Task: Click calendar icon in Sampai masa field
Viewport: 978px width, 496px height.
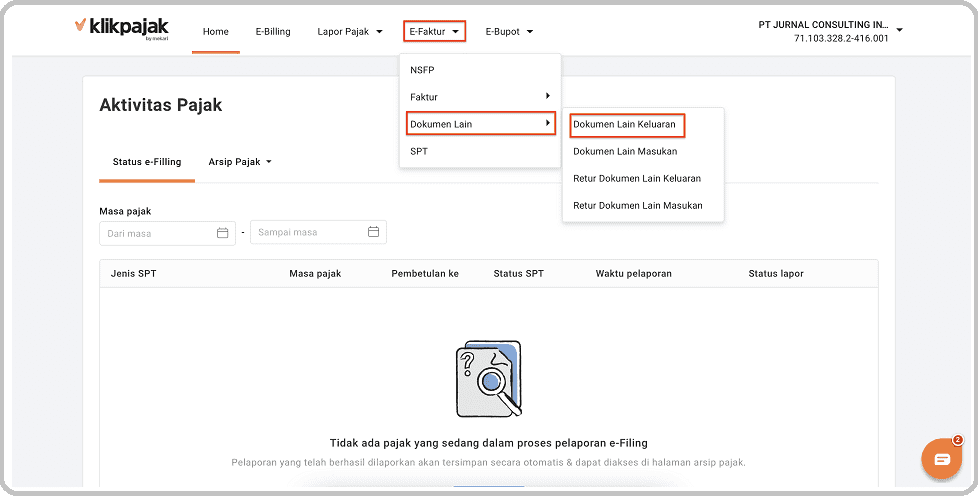Action: click(x=374, y=232)
